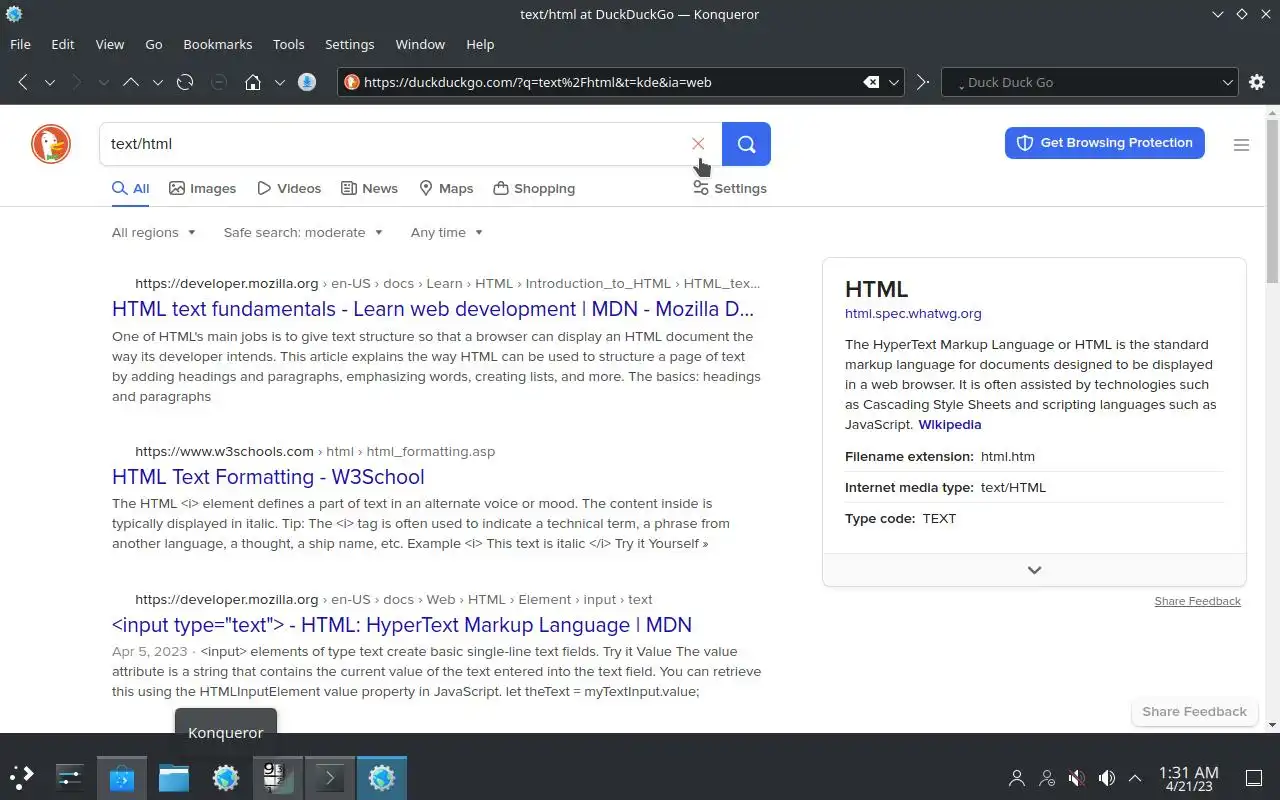Switch to the Videos search tab
This screenshot has height=800, width=1280.
coord(289,188)
